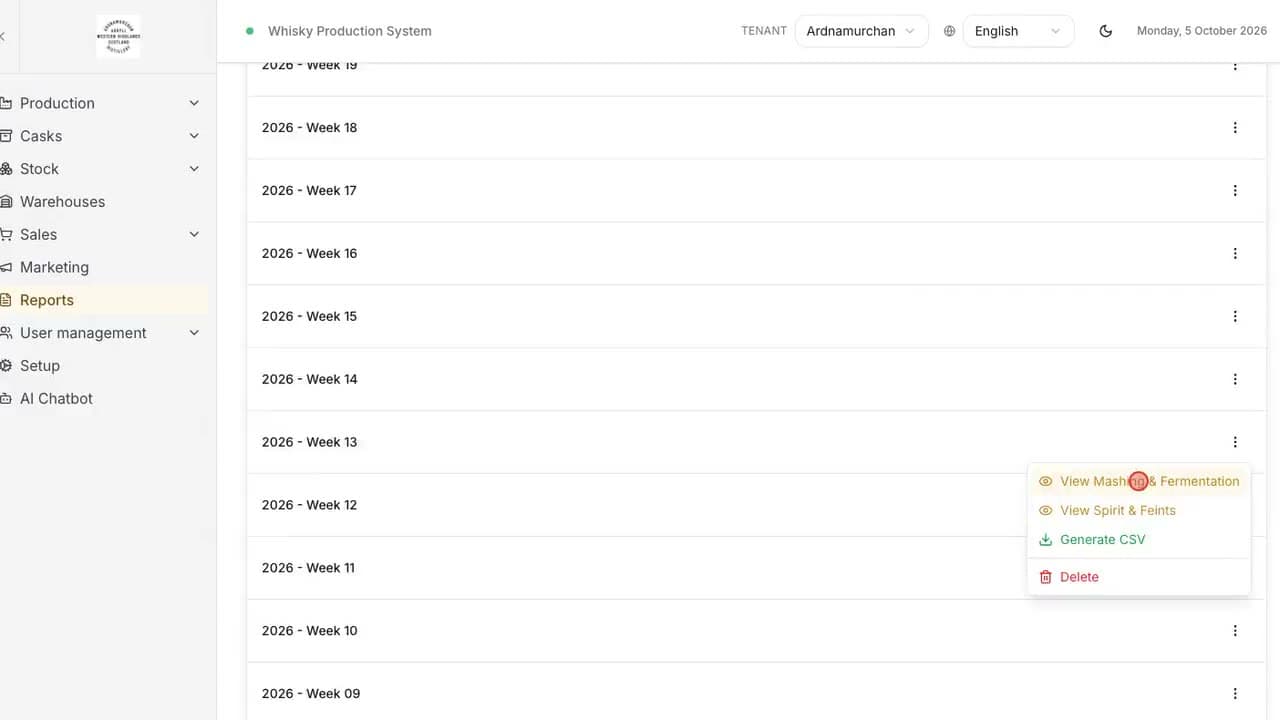The image size is (1280, 720).
Task: Open the distillery logo at top left
Action: 118,36
